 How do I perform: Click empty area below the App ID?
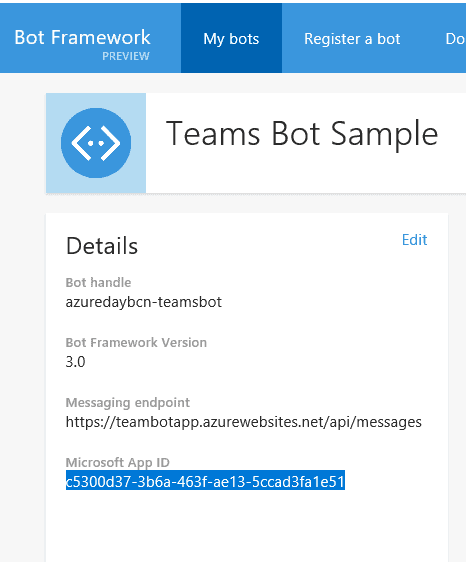[247, 527]
